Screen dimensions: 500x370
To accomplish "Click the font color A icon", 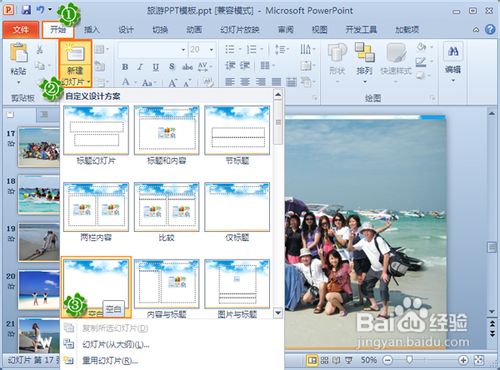I will pos(126,82).
